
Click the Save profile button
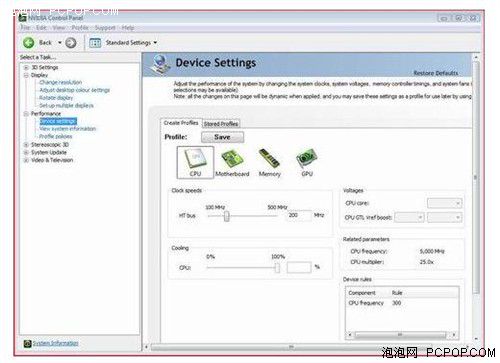[x=222, y=137]
